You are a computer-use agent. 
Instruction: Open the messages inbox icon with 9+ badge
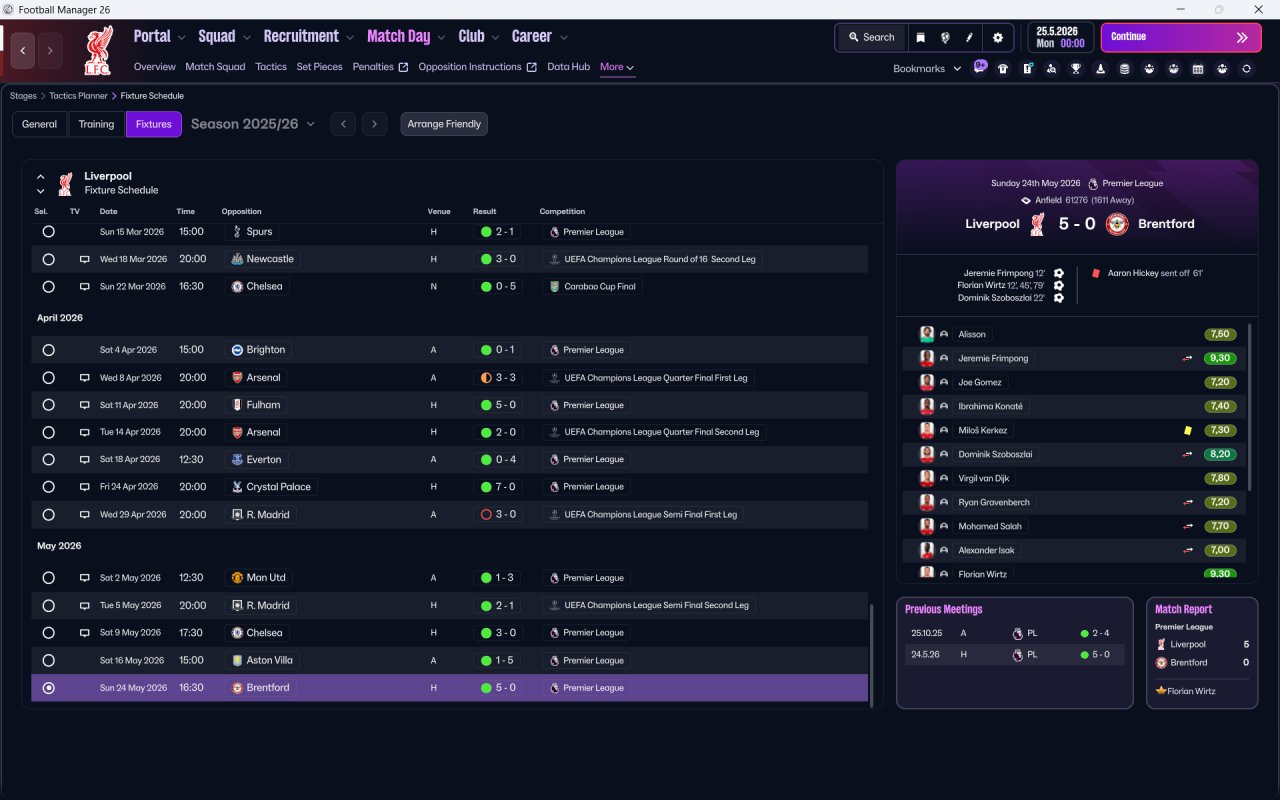point(980,66)
